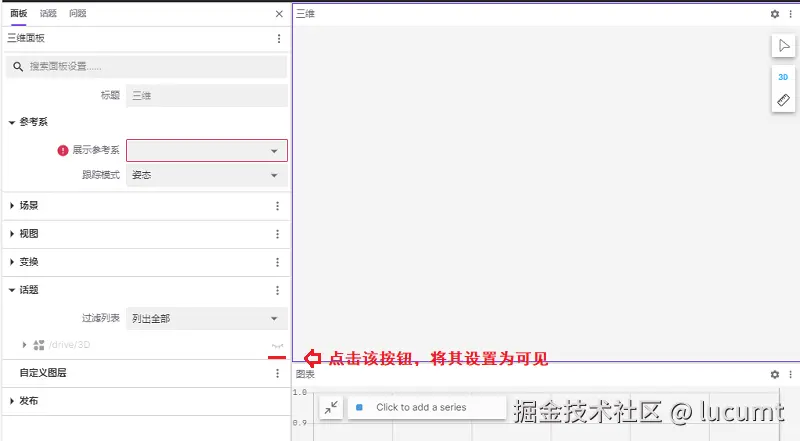
Task: Edit the 标题 input field
Action: point(207,95)
